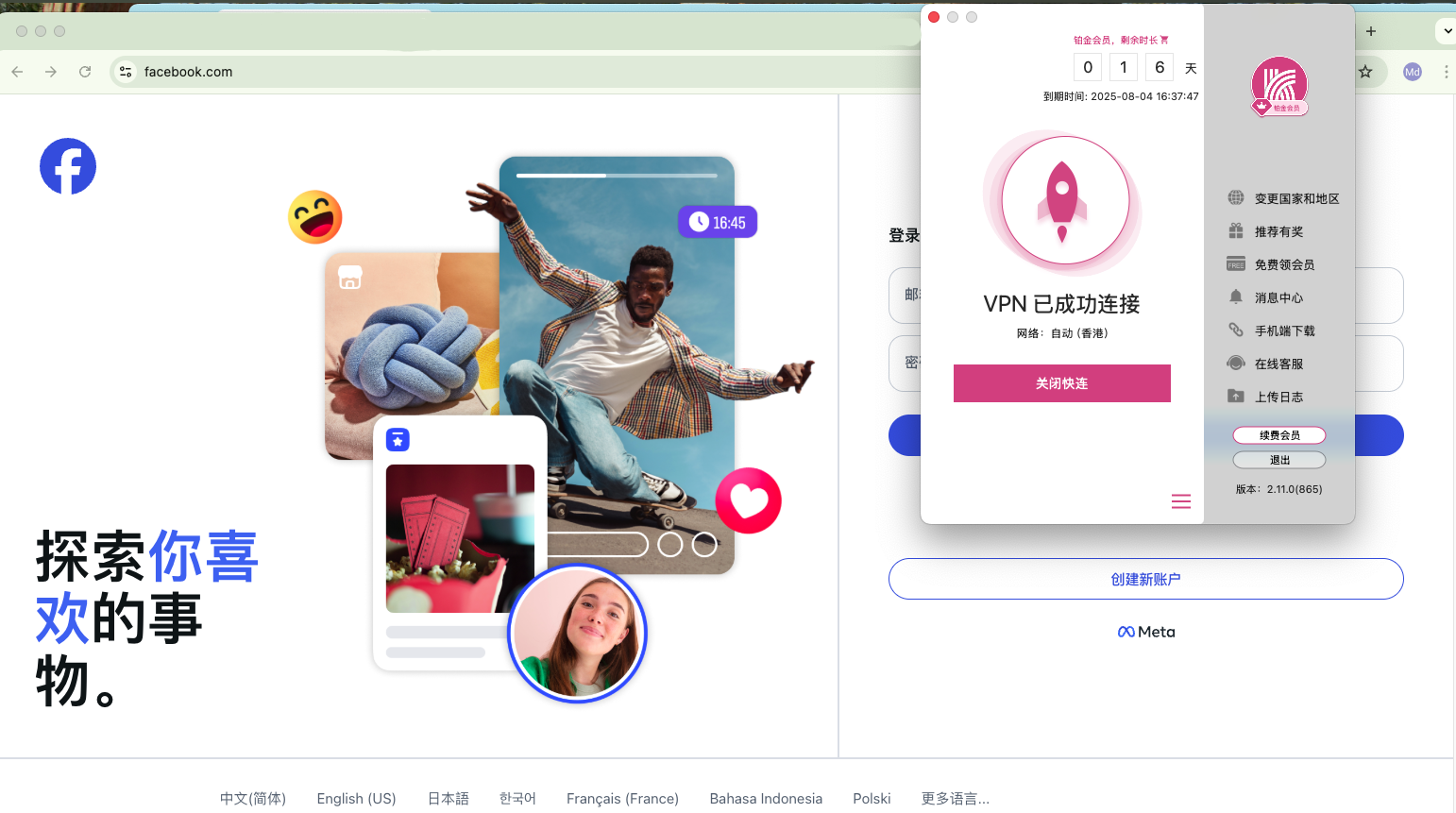Screen dimensions: 1456x813
Task: Click the rocket VPN connection icon
Action: pyautogui.click(x=1062, y=201)
